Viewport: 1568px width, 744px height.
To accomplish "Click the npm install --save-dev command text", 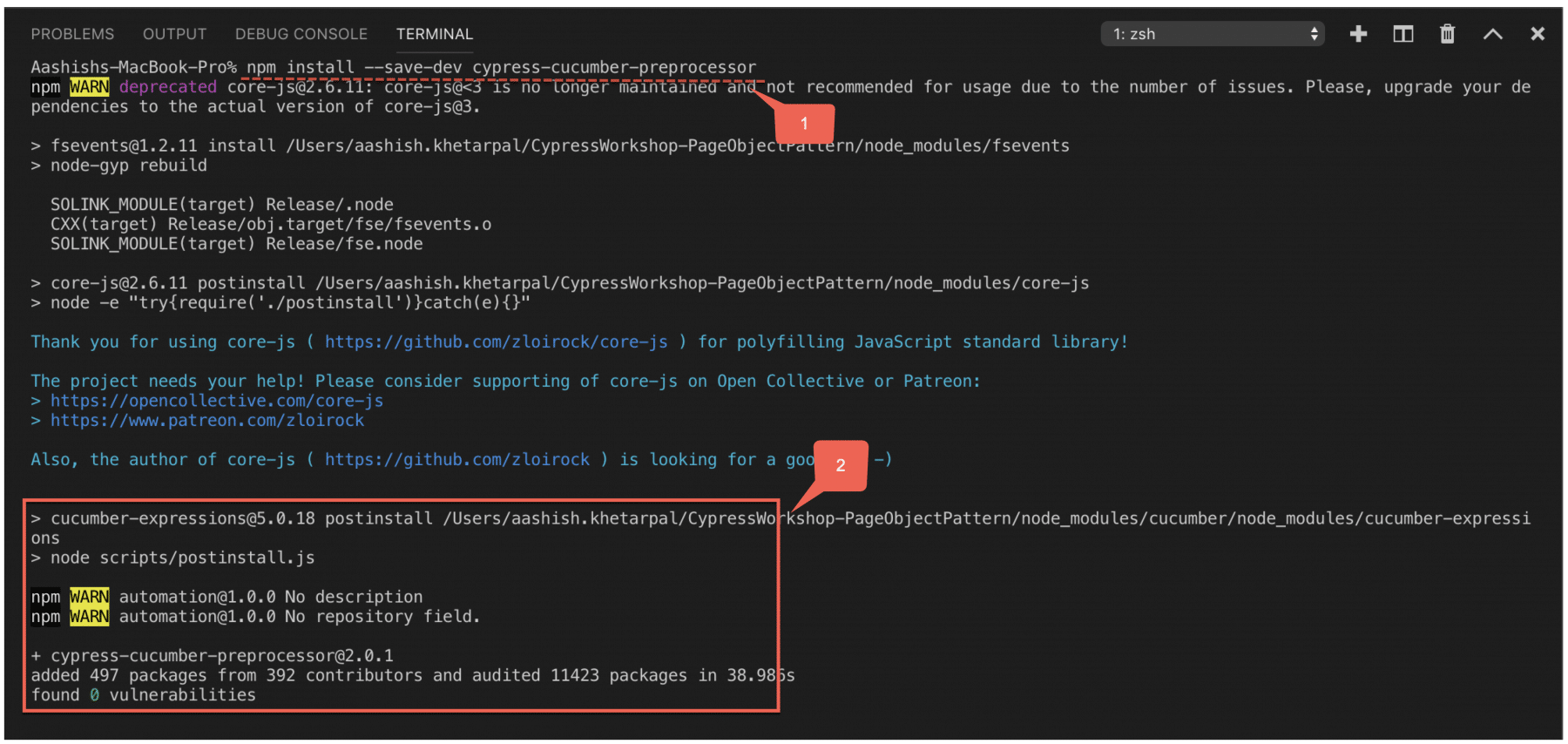I will click(501, 67).
